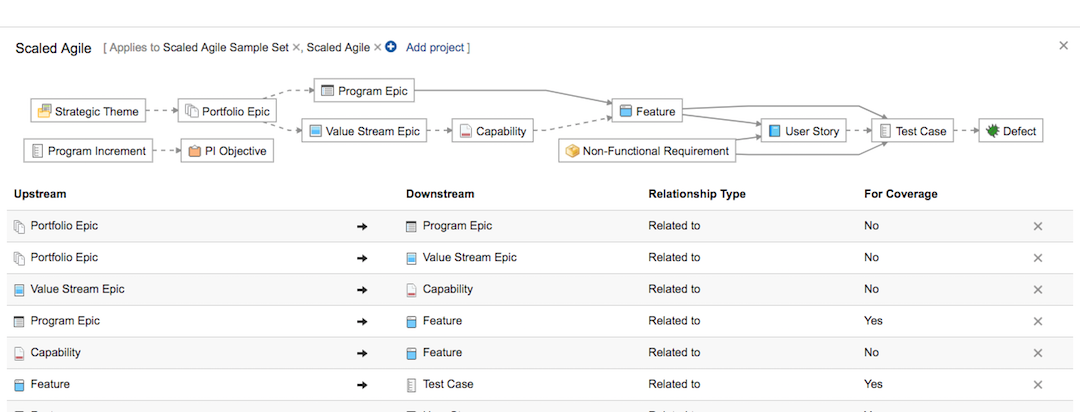
Task: Remove the Scaled Agile project tag
Action: click(x=377, y=48)
